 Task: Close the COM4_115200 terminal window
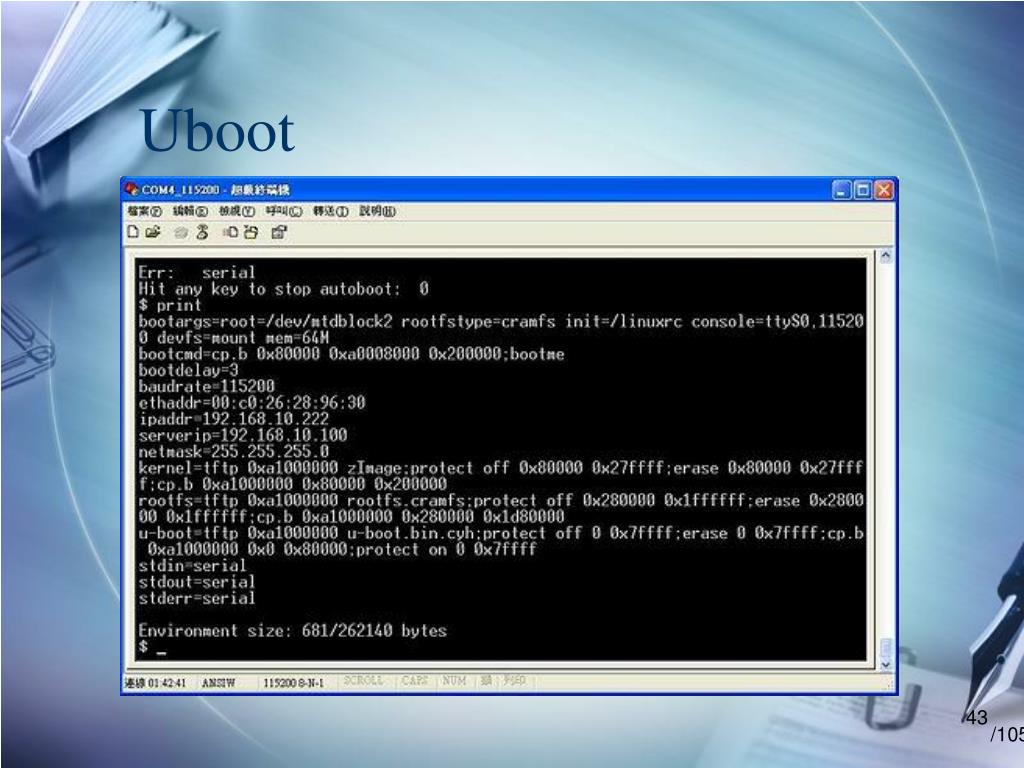(884, 190)
